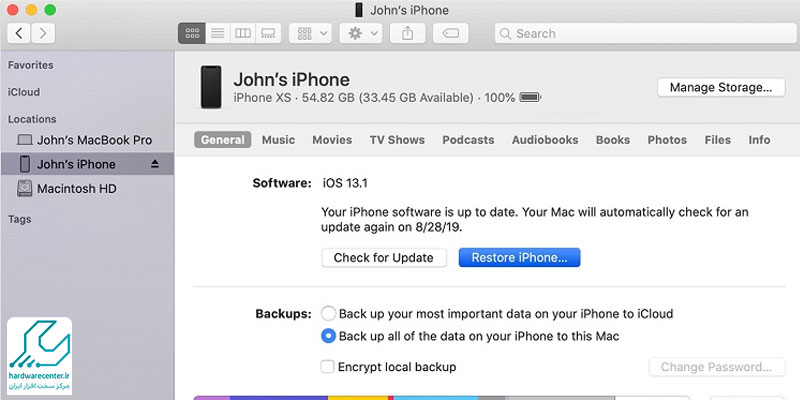
Task: Open the Files tab
Action: [x=717, y=140]
